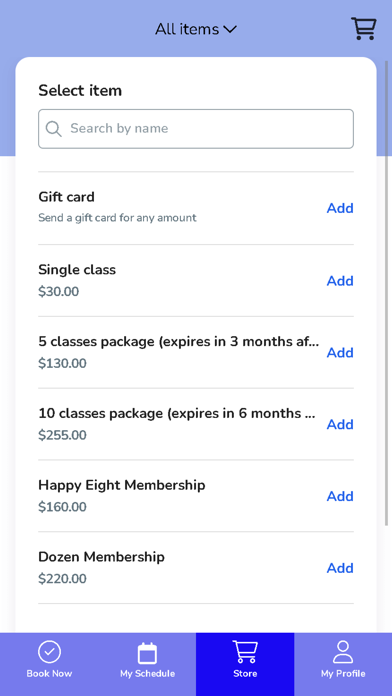Add the 5 classes package
Screen dimensions: 392x696
coord(340,352)
